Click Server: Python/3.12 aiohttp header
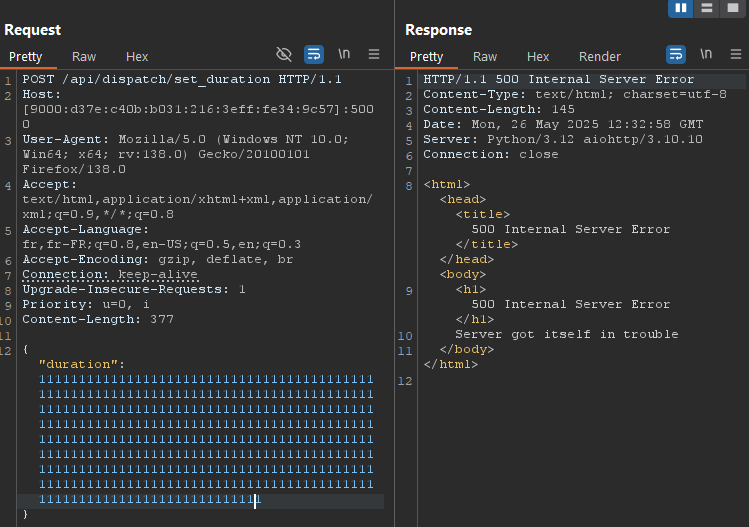 pos(563,140)
